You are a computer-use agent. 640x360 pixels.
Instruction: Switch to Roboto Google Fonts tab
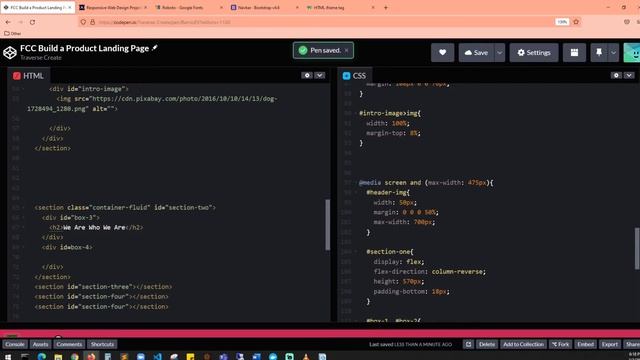point(188,7)
